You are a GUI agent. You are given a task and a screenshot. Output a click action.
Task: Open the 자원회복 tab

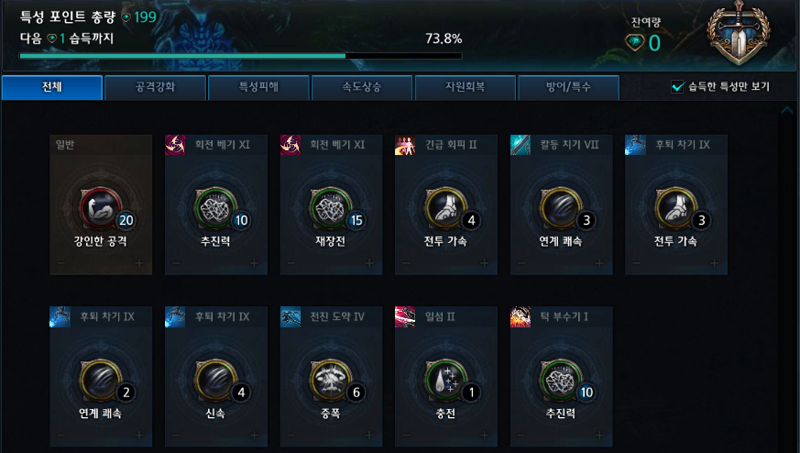coord(465,87)
